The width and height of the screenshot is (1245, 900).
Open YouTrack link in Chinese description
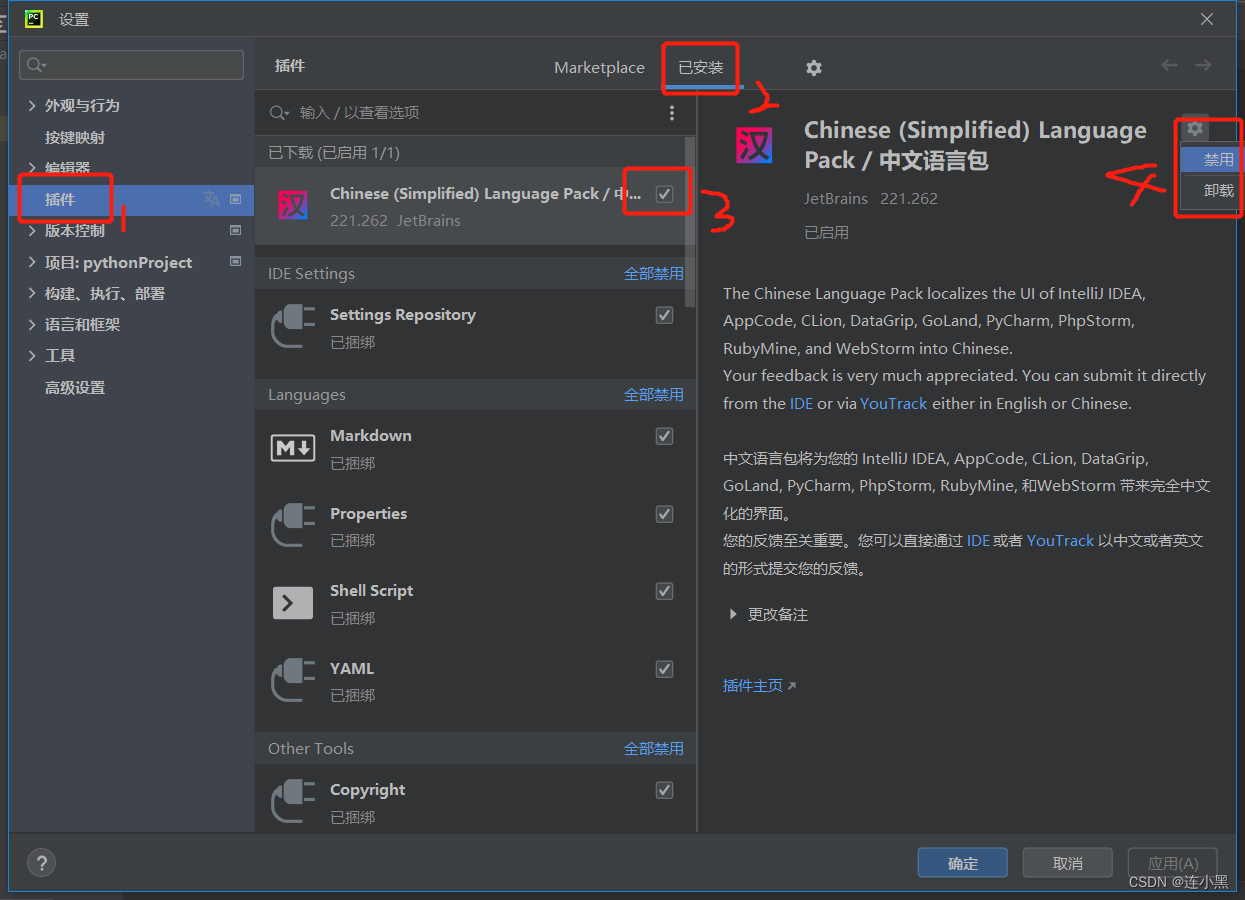(1060, 540)
